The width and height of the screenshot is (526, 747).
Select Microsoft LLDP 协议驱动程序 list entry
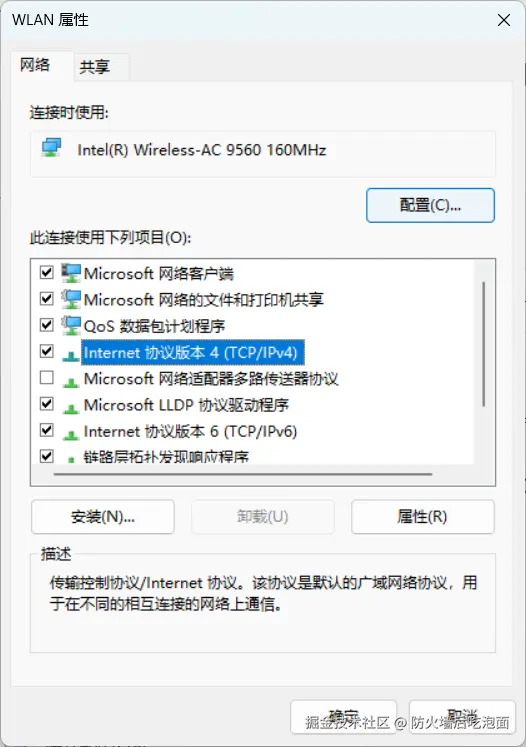[186, 405]
